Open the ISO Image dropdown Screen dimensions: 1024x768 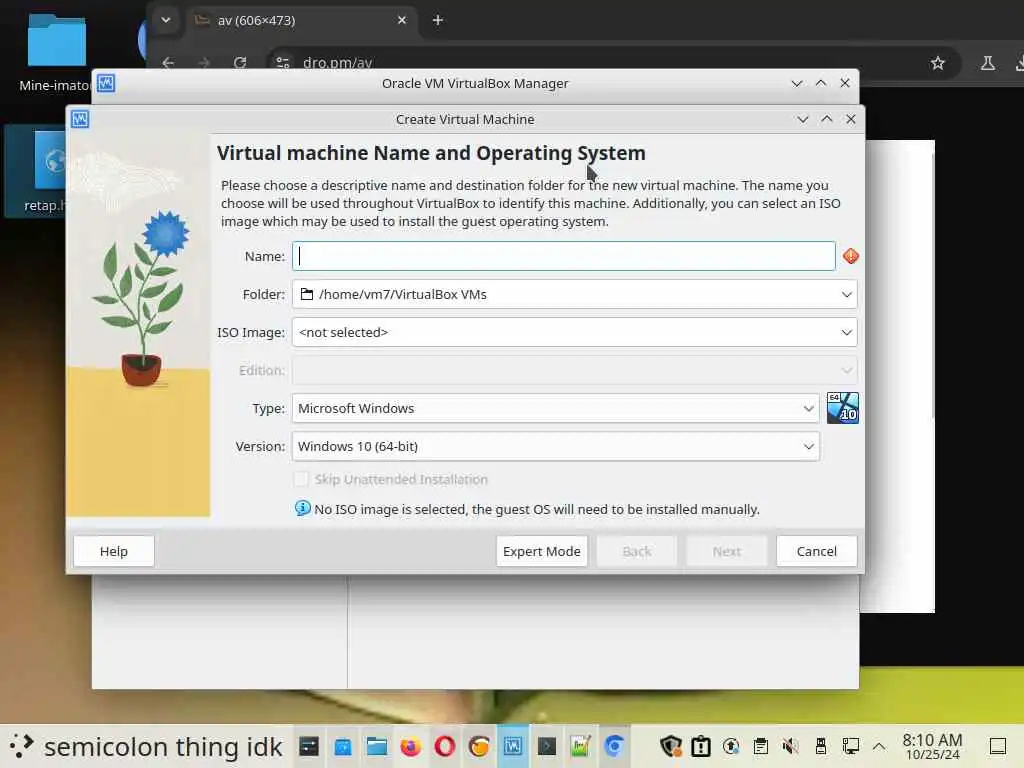[x=574, y=332]
